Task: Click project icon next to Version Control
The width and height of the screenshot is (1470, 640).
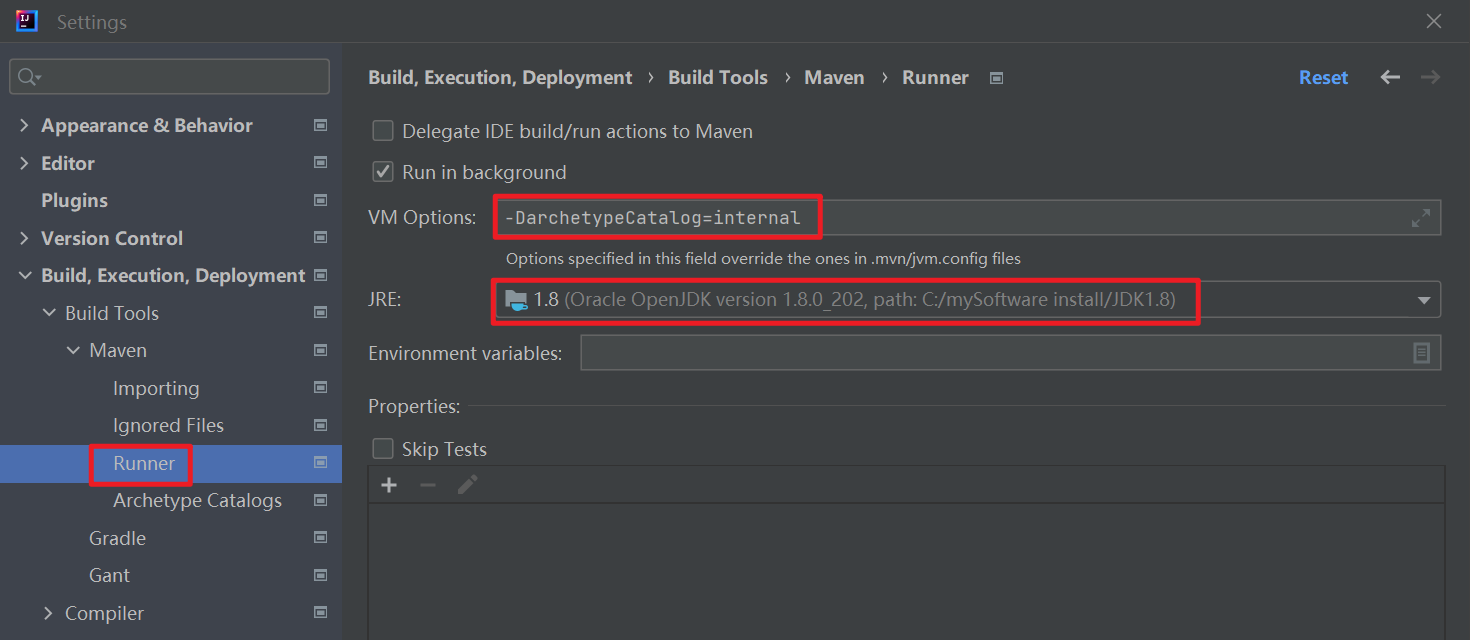Action: (x=320, y=238)
